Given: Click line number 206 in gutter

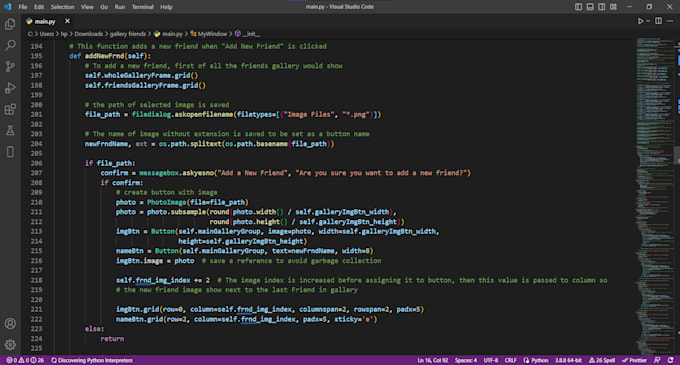Looking at the screenshot, I should point(36,163).
